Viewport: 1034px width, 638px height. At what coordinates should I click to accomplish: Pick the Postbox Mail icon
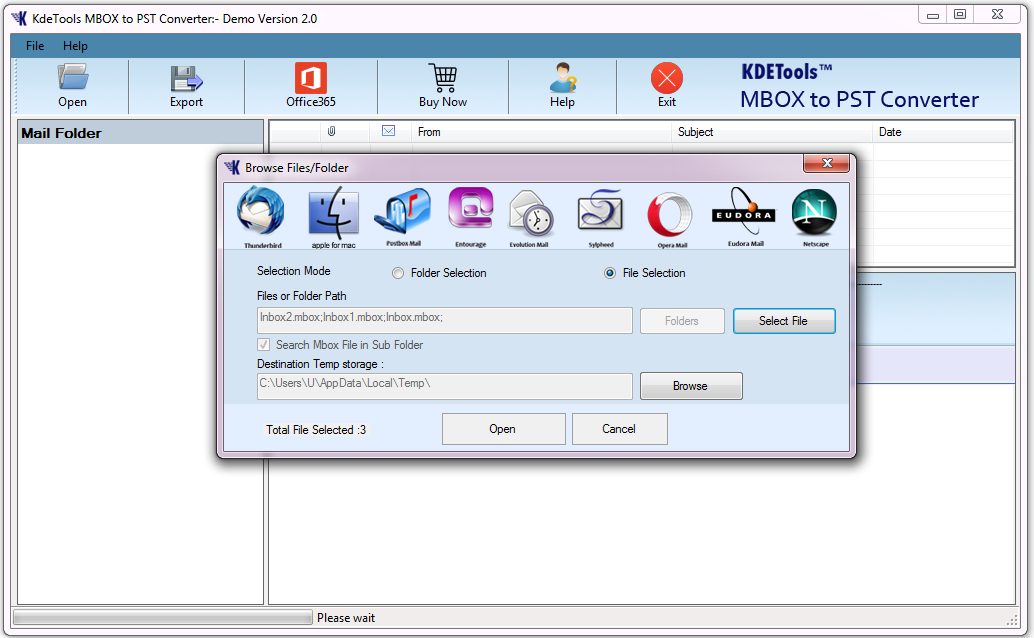click(x=402, y=214)
